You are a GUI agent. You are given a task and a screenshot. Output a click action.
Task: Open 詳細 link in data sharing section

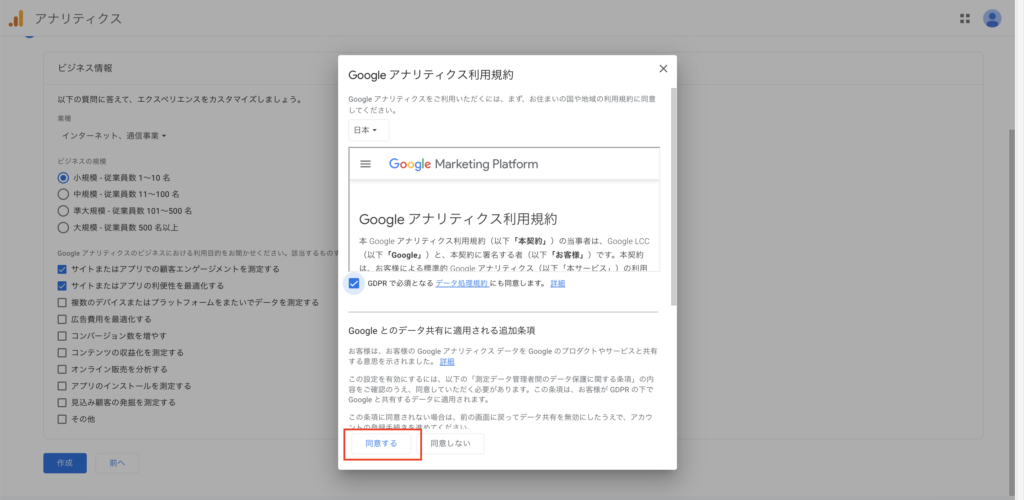tap(447, 361)
